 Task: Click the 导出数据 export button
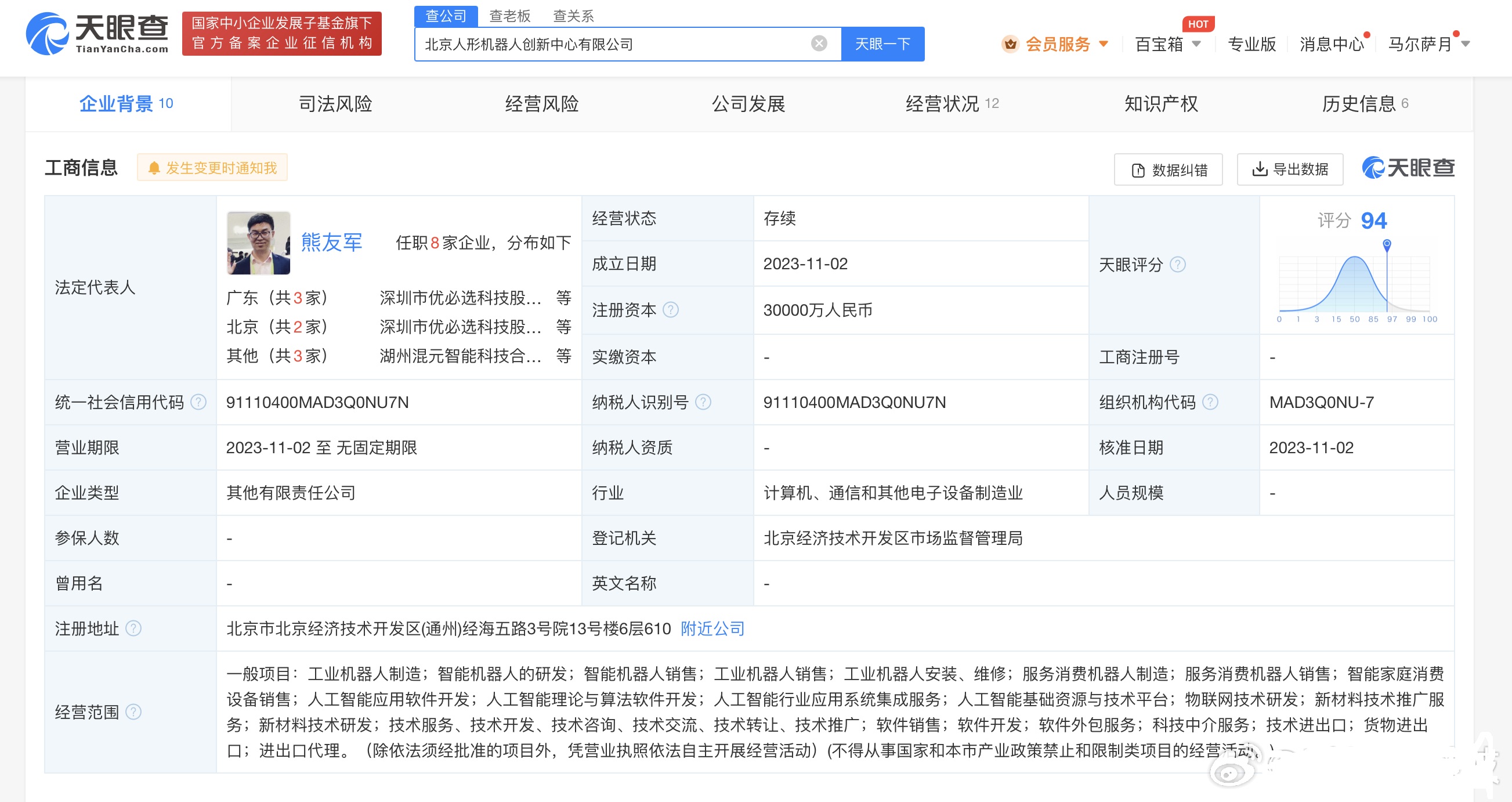point(1290,169)
